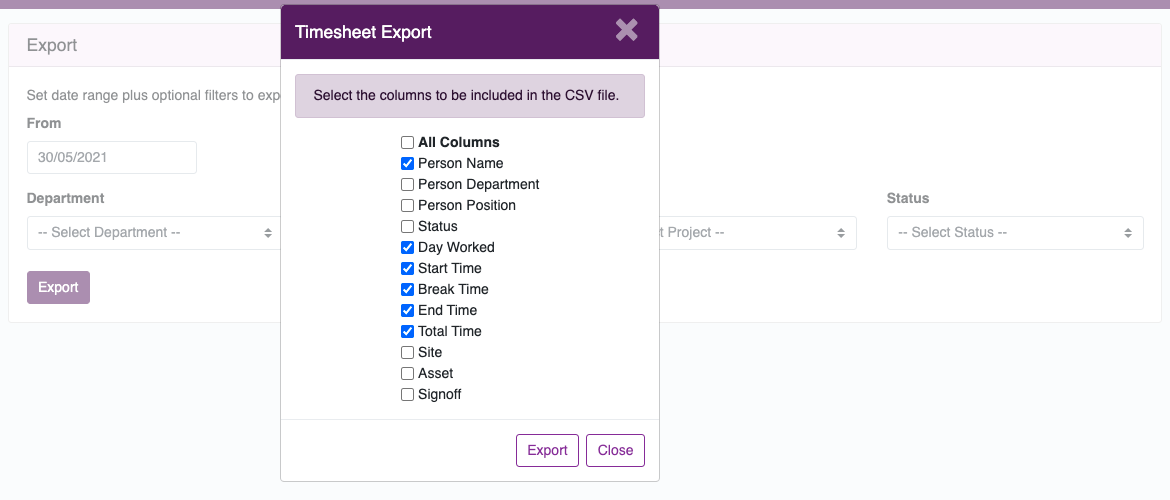Open the Project dropdown selector
The height and width of the screenshot is (500, 1170).
coord(757,233)
